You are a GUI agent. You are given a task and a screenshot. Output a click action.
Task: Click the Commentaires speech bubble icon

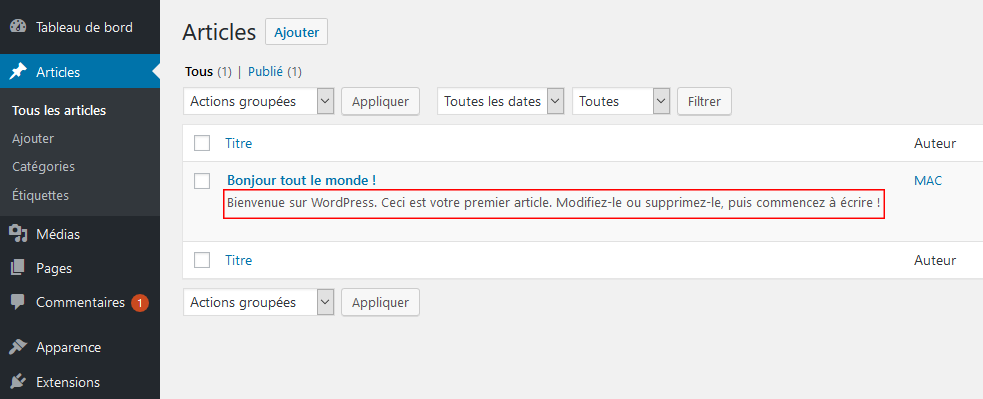[18, 302]
